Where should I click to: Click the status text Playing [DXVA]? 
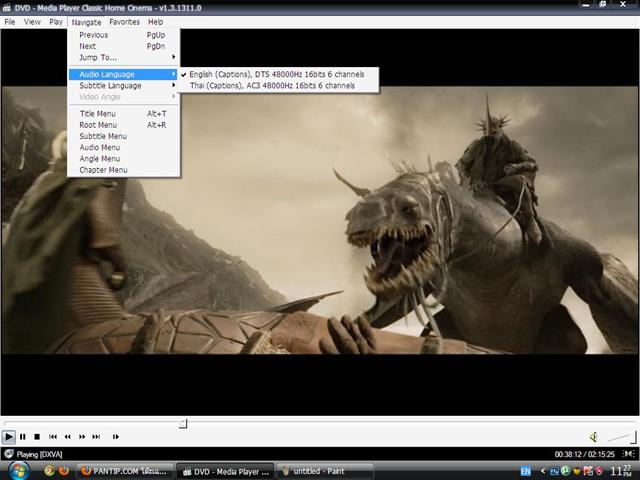click(39, 454)
